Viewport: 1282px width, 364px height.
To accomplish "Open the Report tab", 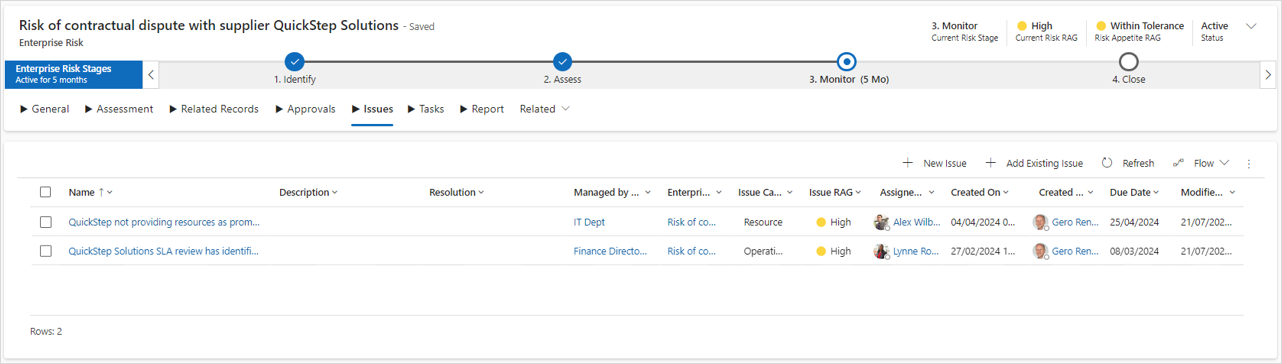I will tap(482, 109).
